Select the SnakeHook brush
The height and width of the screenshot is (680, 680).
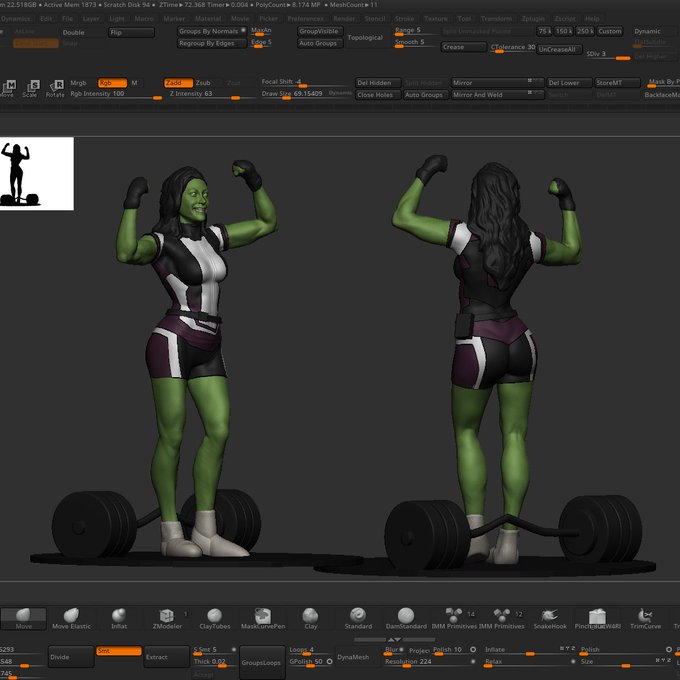click(x=550, y=618)
